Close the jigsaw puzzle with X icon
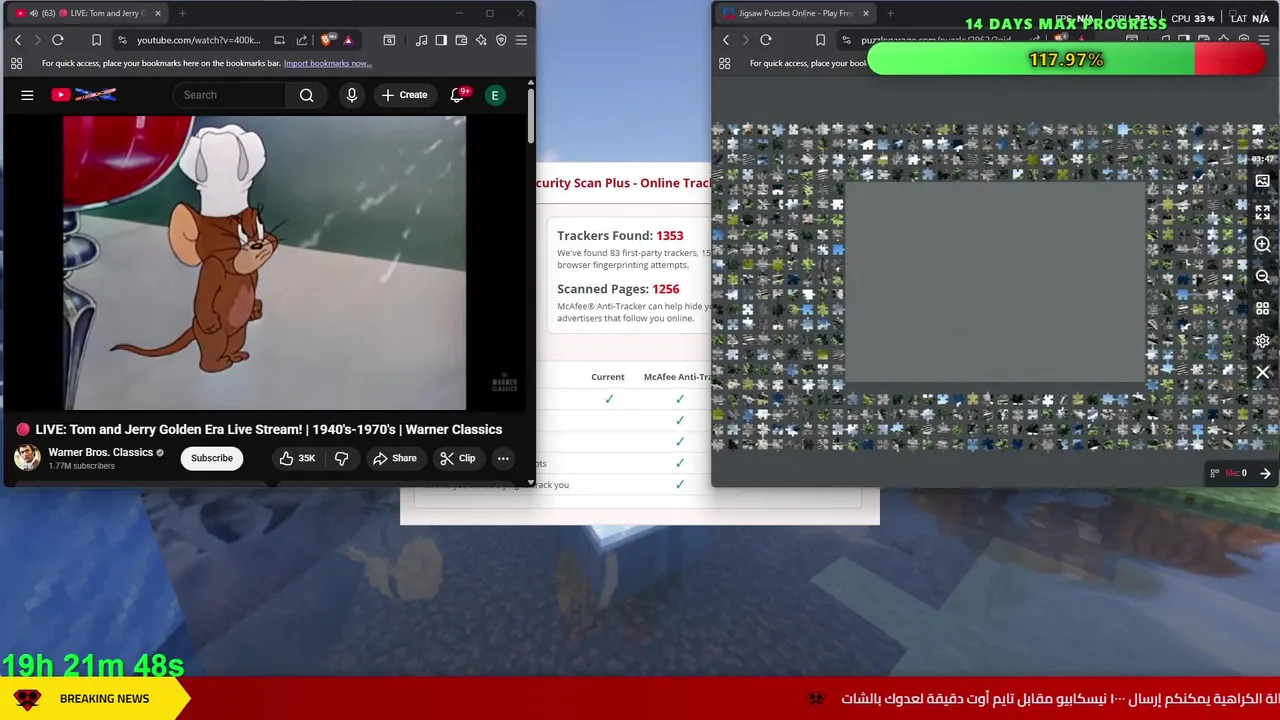 point(1262,373)
